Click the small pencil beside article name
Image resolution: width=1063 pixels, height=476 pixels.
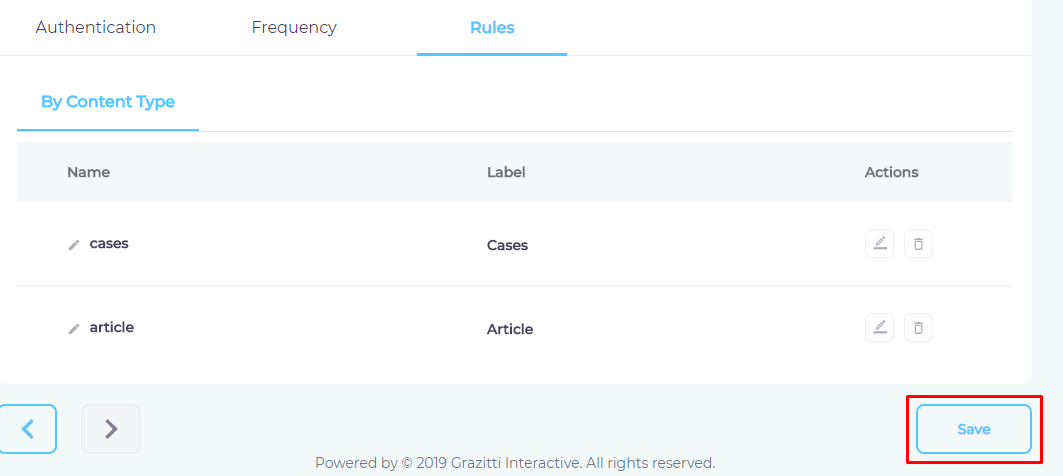point(73,329)
